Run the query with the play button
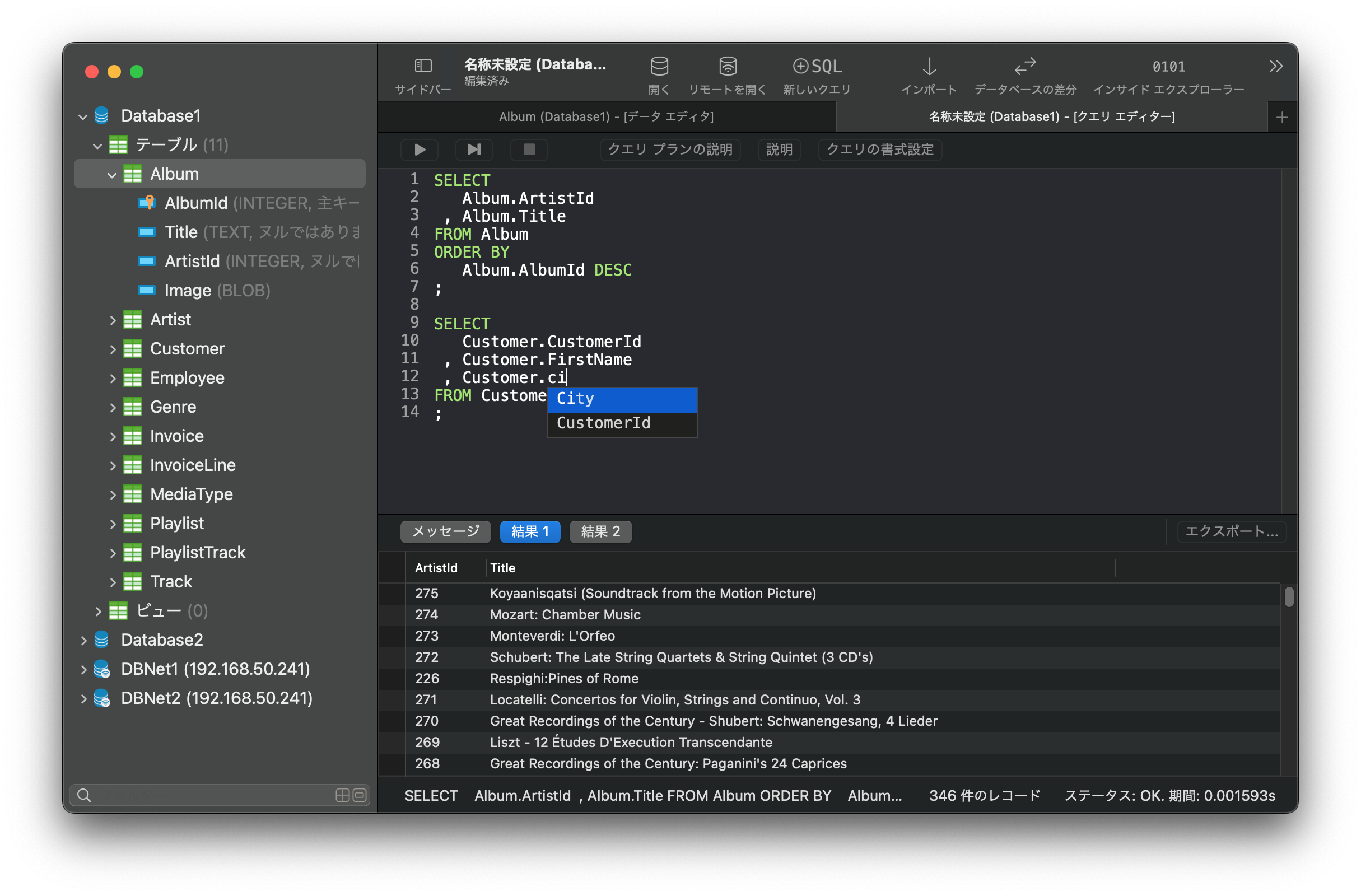The height and width of the screenshot is (896, 1361). tap(419, 149)
